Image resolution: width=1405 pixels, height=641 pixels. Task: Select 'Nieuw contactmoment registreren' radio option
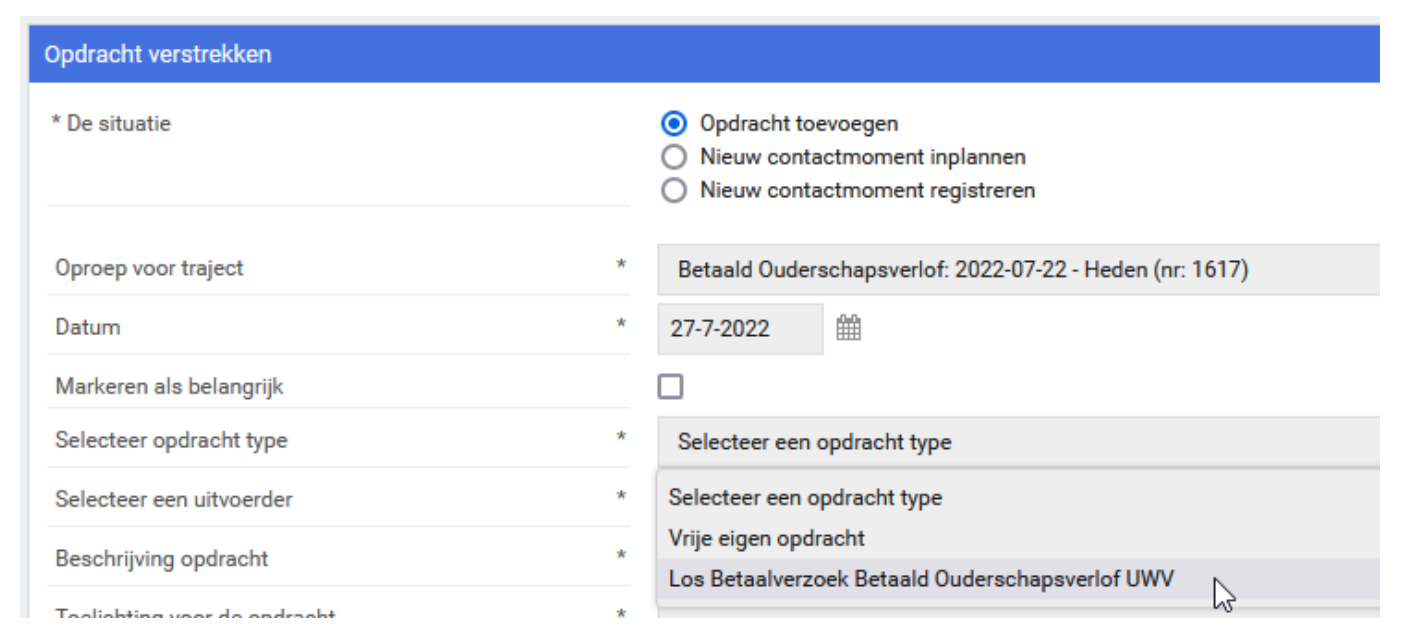pyautogui.click(x=675, y=190)
